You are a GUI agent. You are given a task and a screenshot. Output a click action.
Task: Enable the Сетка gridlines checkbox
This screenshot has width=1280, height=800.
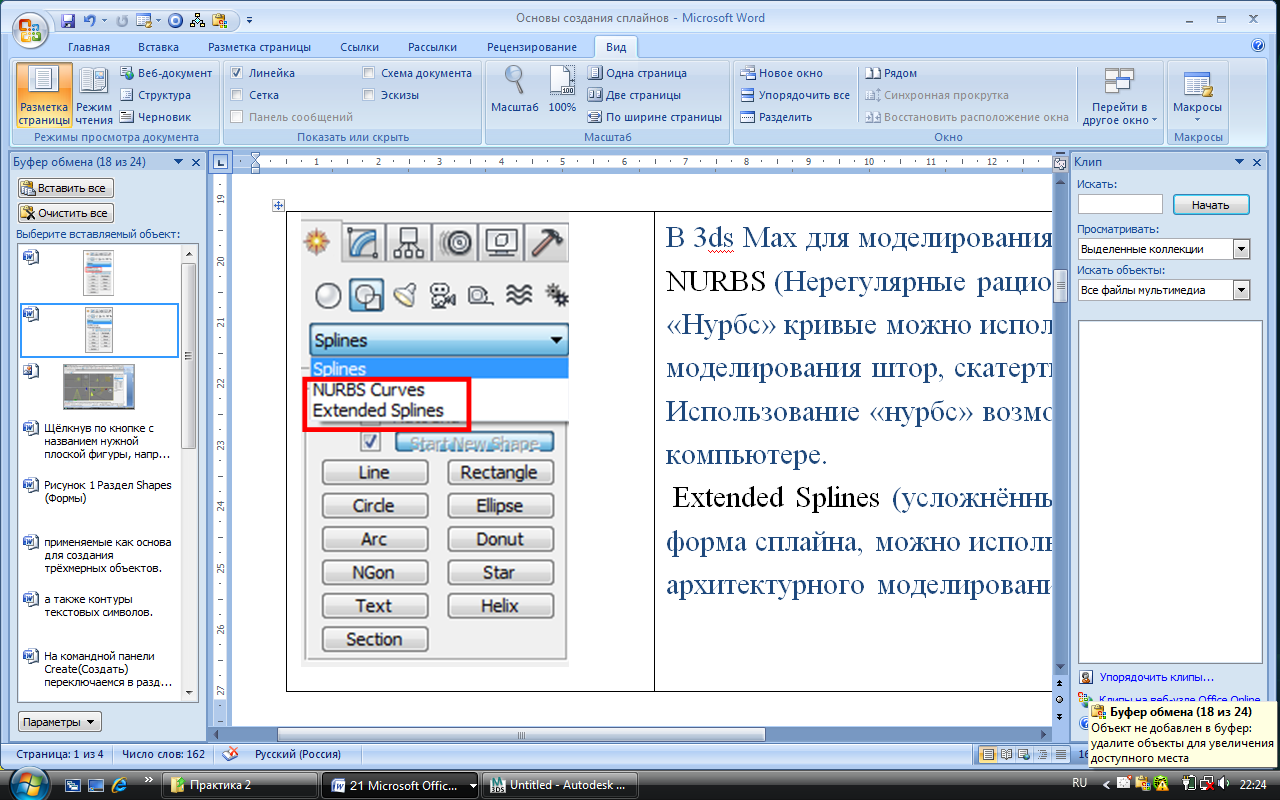click(x=237, y=95)
